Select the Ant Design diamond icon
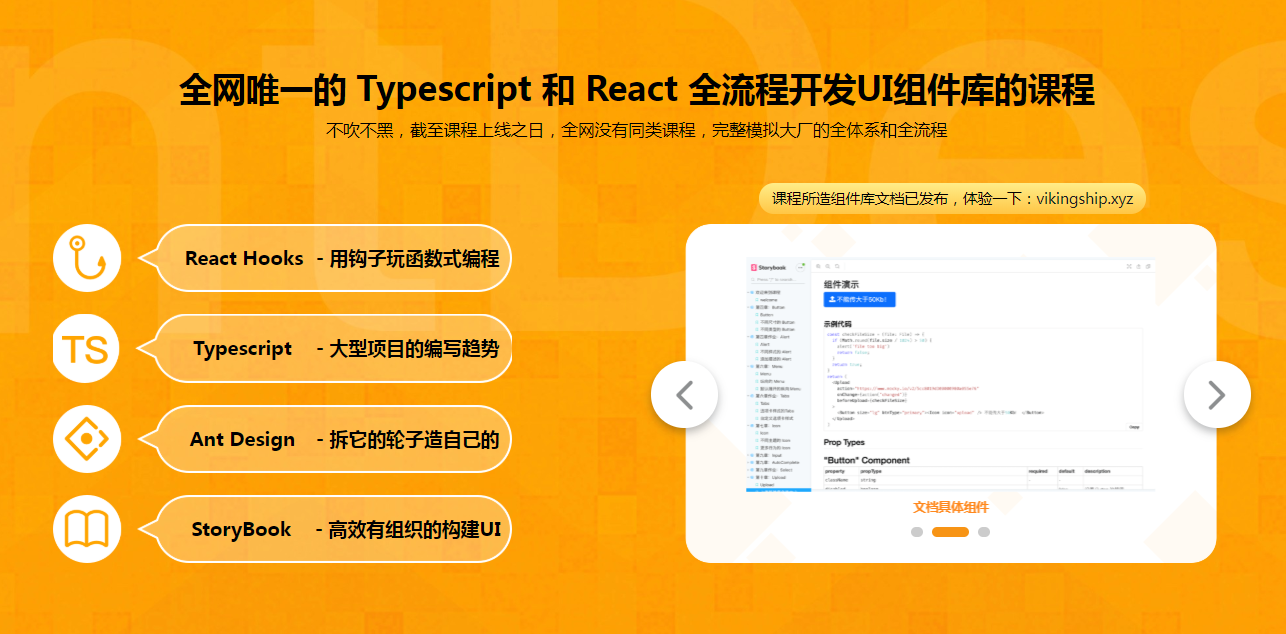Screen dimensions: 1286x634 tap(87, 438)
